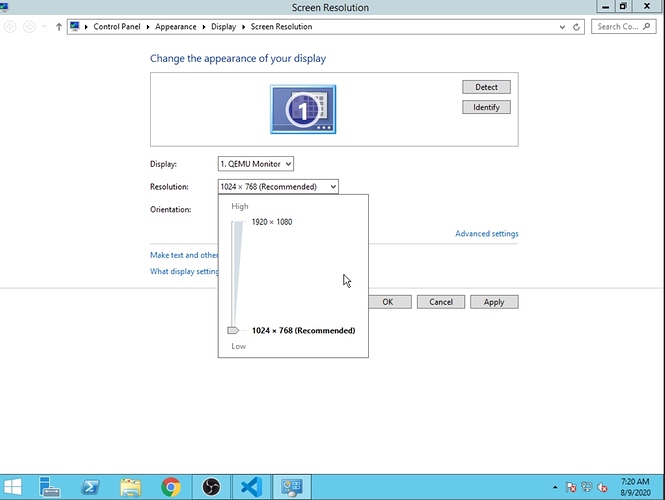This screenshot has width=665, height=500.
Task: Set resolution slider to 1920 × 1080
Action: pyautogui.click(x=238, y=222)
